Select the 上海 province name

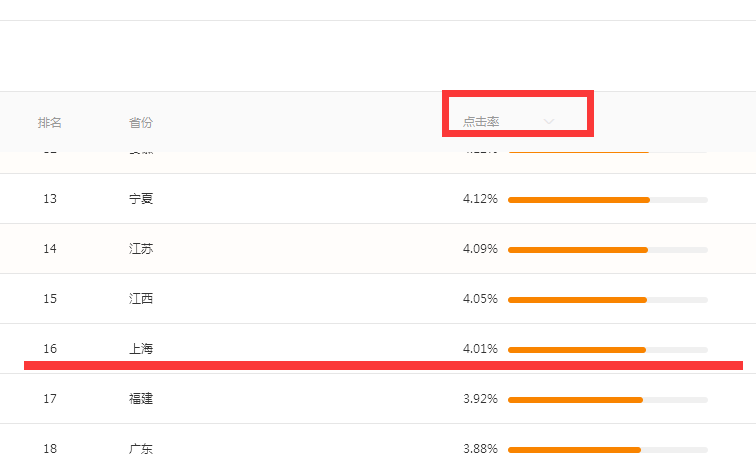[x=141, y=349]
